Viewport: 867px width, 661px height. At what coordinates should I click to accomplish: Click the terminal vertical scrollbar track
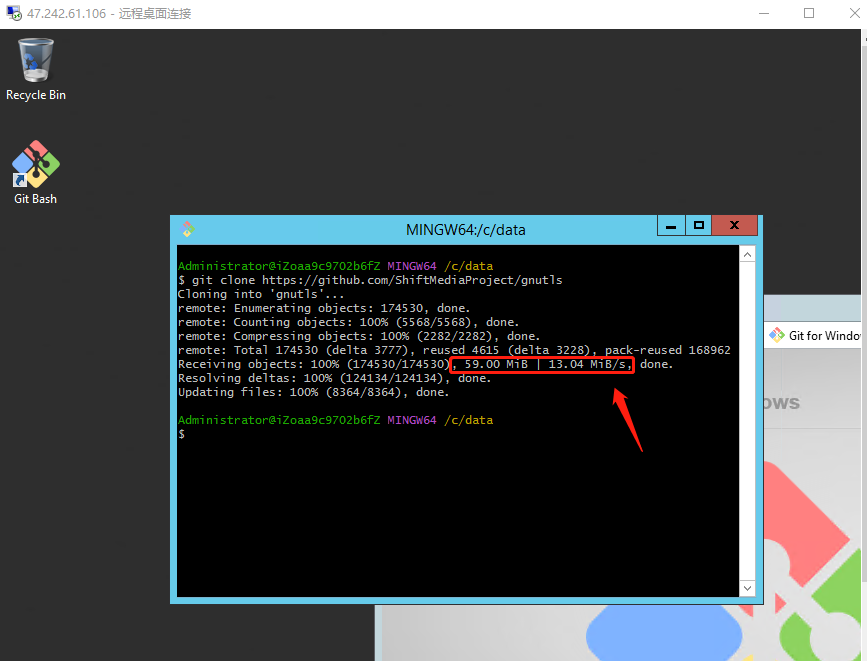coord(747,420)
